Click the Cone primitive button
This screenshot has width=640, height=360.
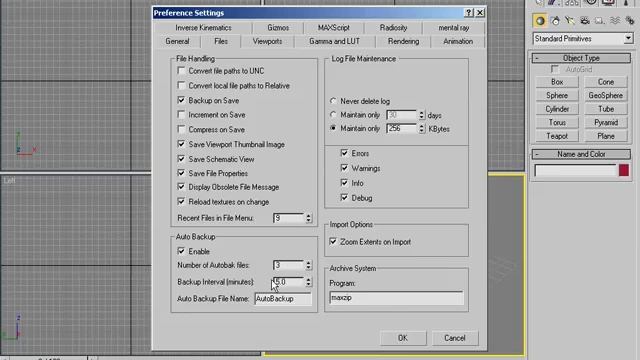pos(606,82)
